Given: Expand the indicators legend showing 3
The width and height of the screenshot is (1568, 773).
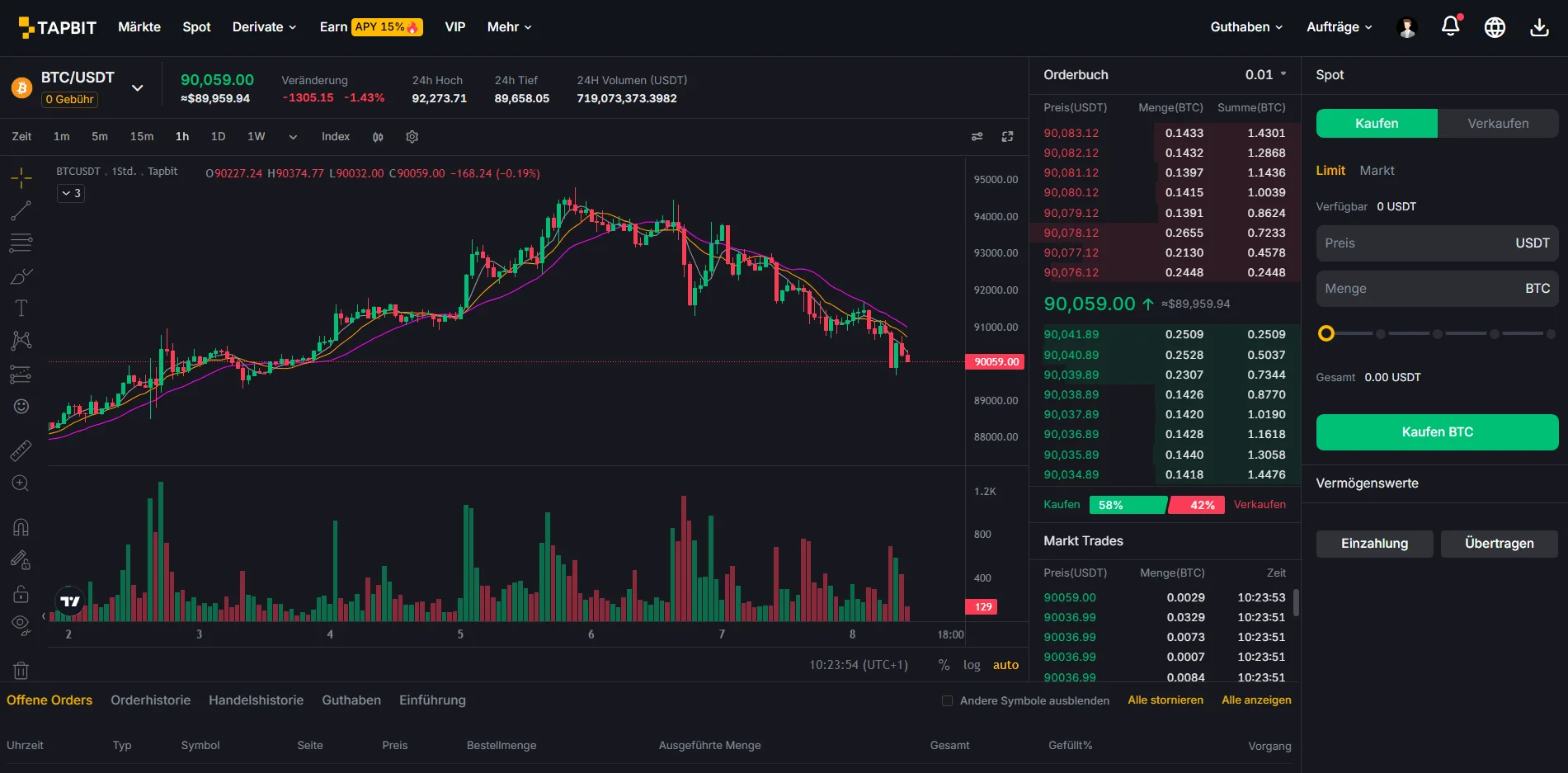Looking at the screenshot, I should pyautogui.click(x=71, y=193).
